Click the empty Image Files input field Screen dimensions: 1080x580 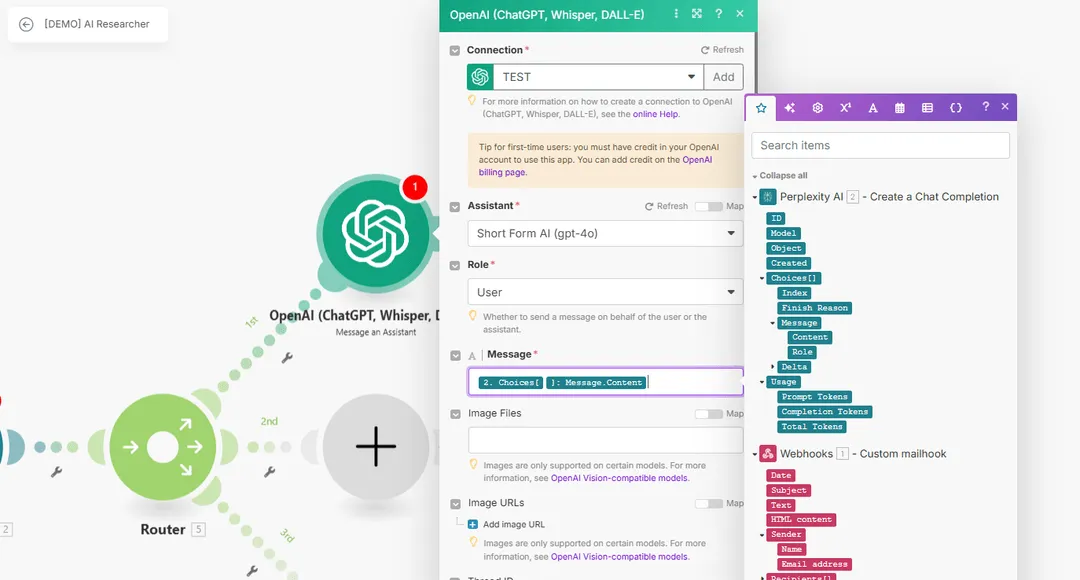click(x=605, y=440)
